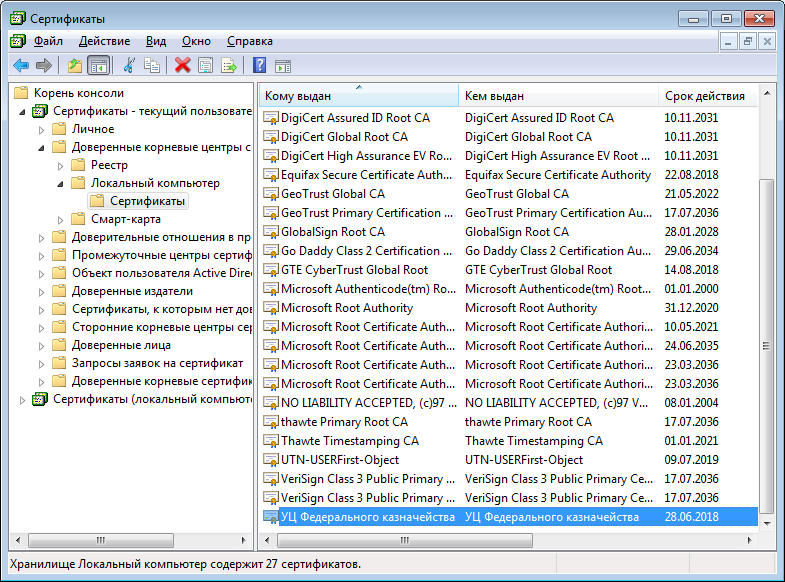This screenshot has width=785, height=582.
Task: Click the certificate list vertical scrollbar thumb
Action: (766, 346)
